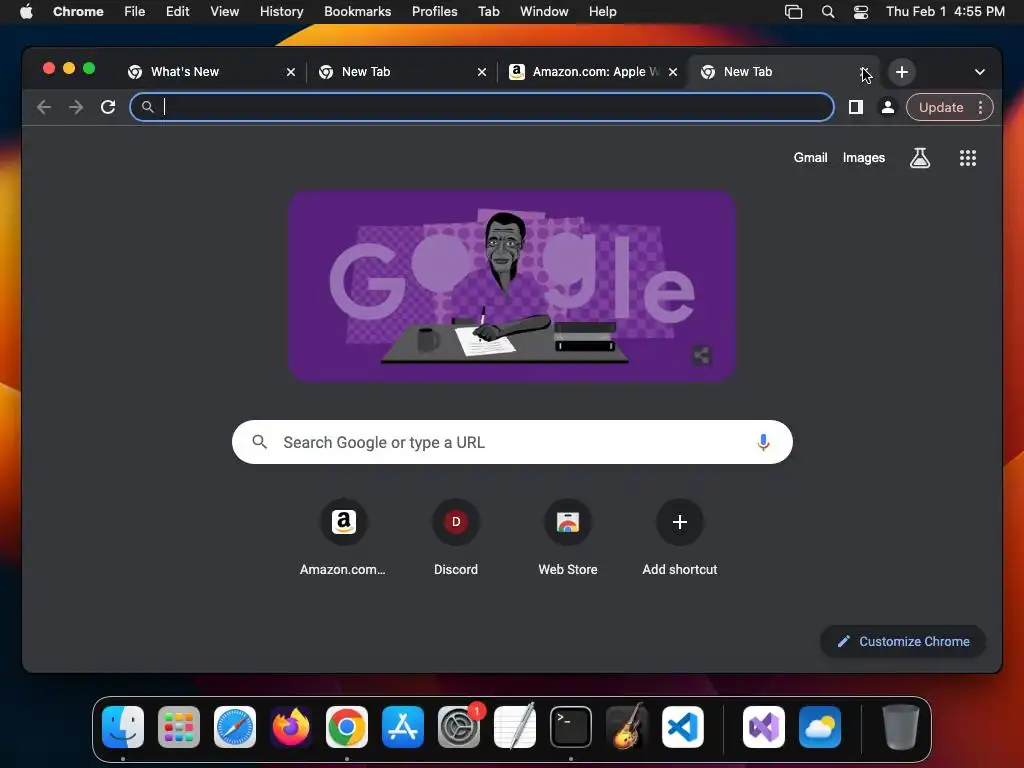Open the Help menu

(602, 11)
